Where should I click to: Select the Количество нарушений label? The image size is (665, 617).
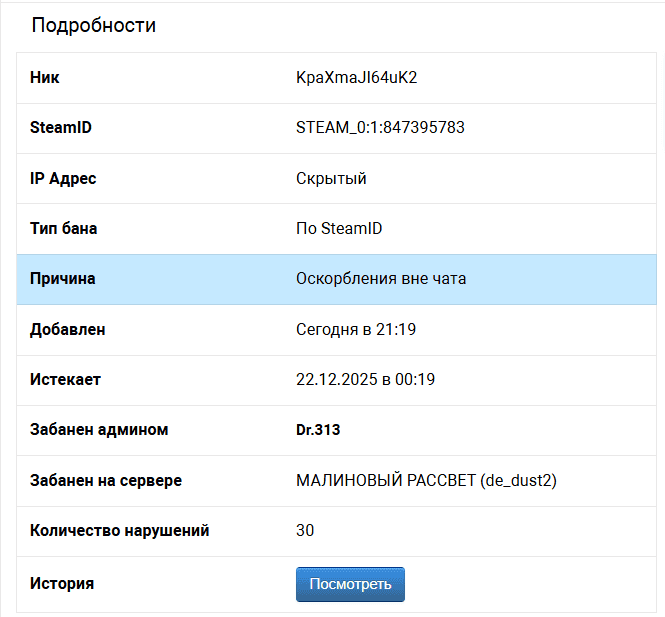tap(119, 530)
